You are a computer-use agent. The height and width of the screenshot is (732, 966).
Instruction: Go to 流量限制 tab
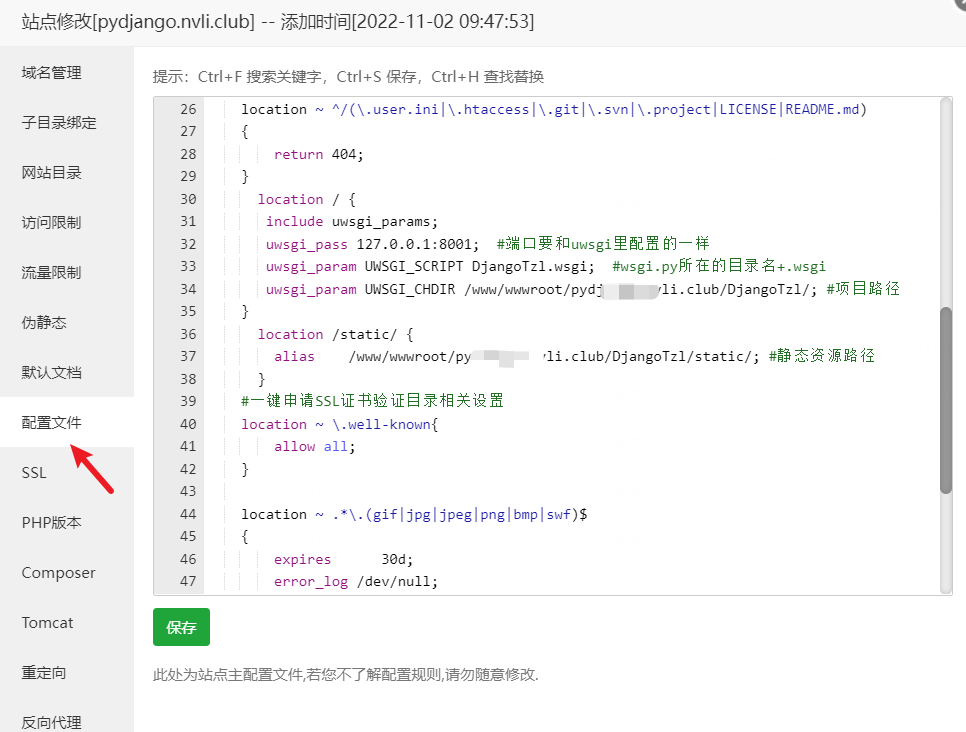pos(52,273)
